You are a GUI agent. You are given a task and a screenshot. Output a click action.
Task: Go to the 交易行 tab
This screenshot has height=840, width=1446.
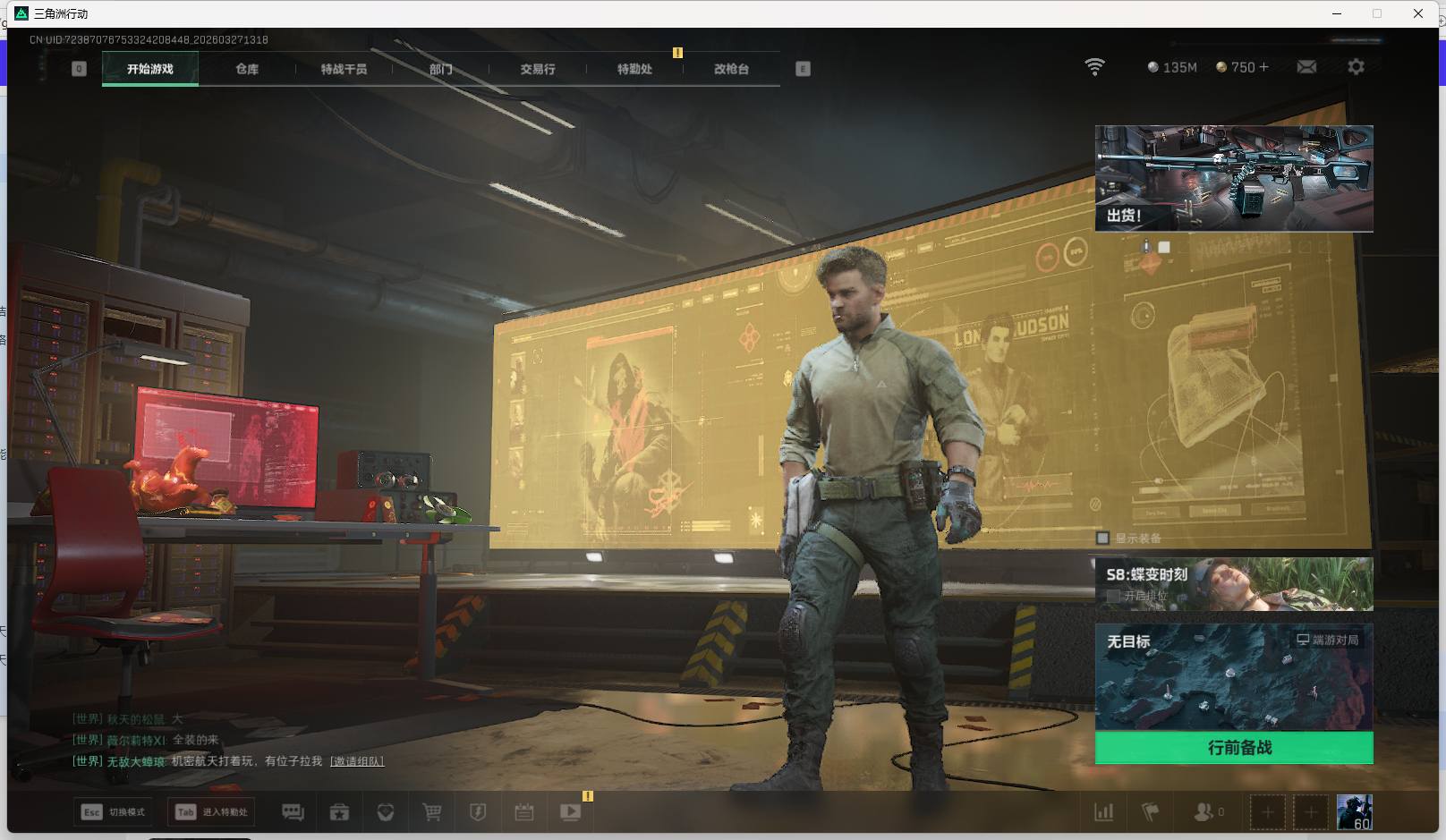click(x=538, y=69)
